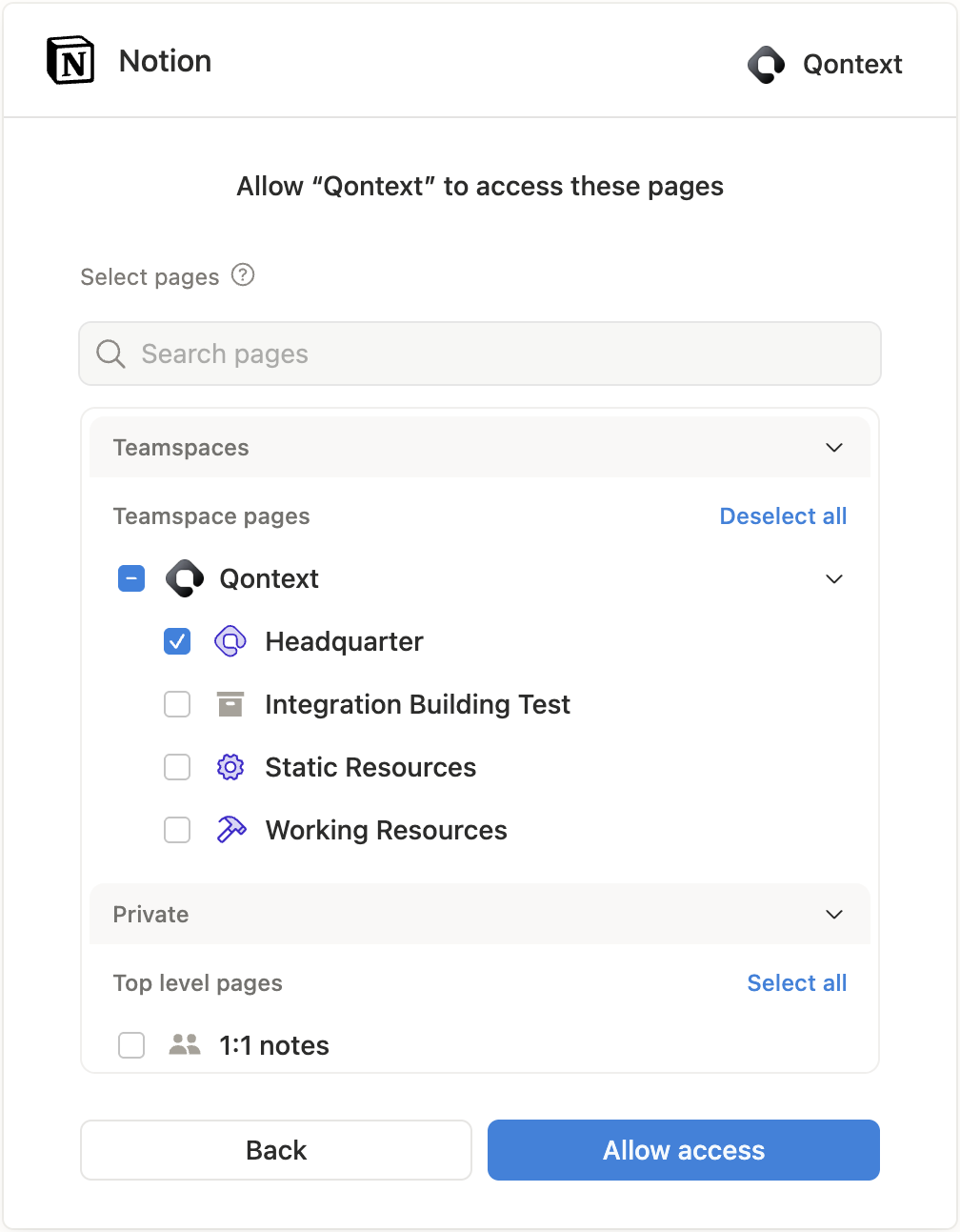
Task: Click the search magnifier icon
Action: click(x=110, y=353)
